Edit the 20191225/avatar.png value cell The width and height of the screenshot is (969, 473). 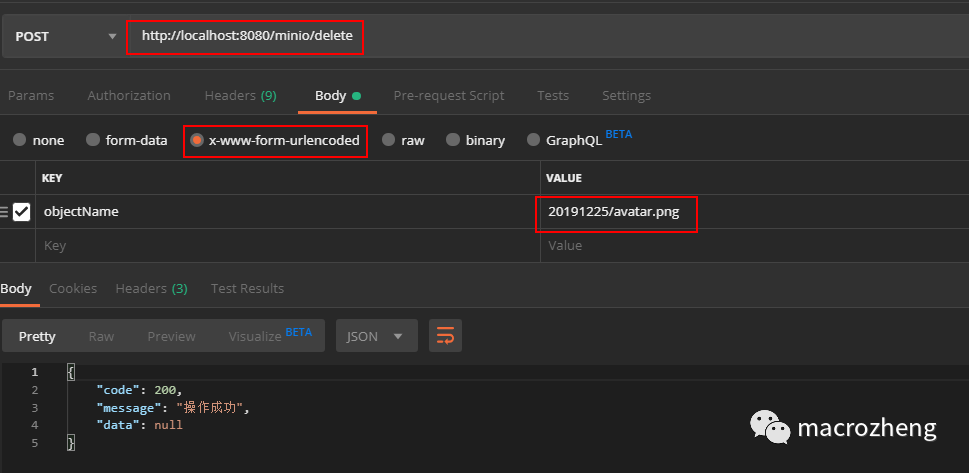(x=754, y=211)
